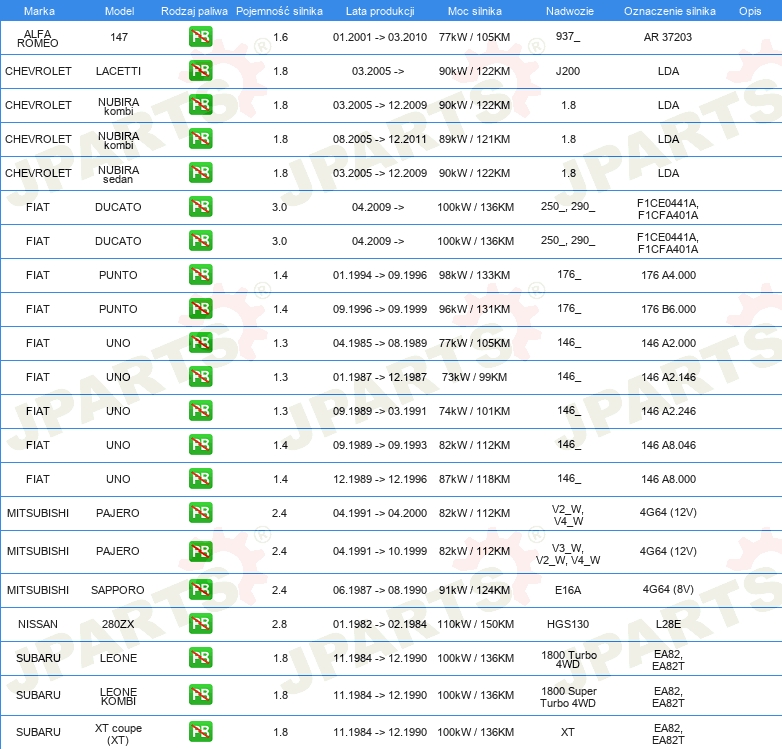Screen dimensions: 782x749
Task: Click fuel icon in Uno 146 A2.246 row
Action: click(200, 410)
